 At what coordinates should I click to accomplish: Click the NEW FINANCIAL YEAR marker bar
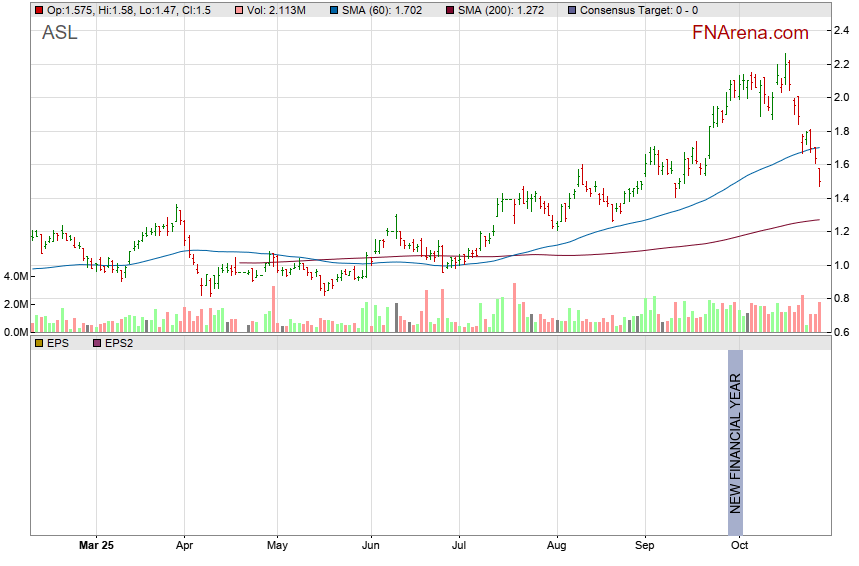(x=735, y=443)
